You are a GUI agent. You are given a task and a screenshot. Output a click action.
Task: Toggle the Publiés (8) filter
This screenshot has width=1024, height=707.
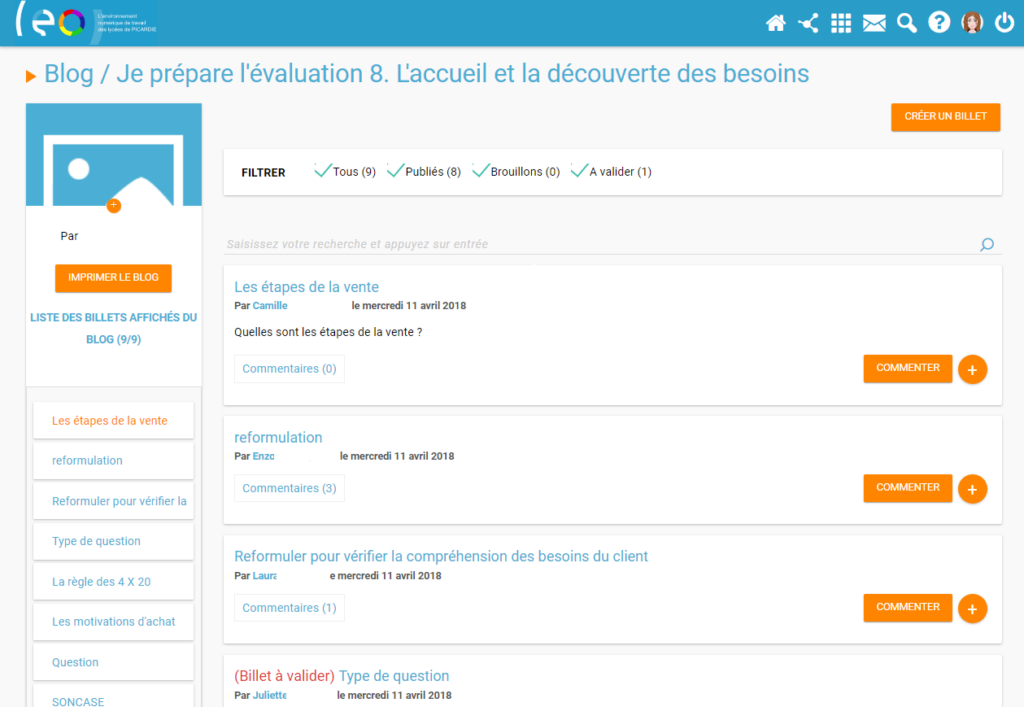424,172
